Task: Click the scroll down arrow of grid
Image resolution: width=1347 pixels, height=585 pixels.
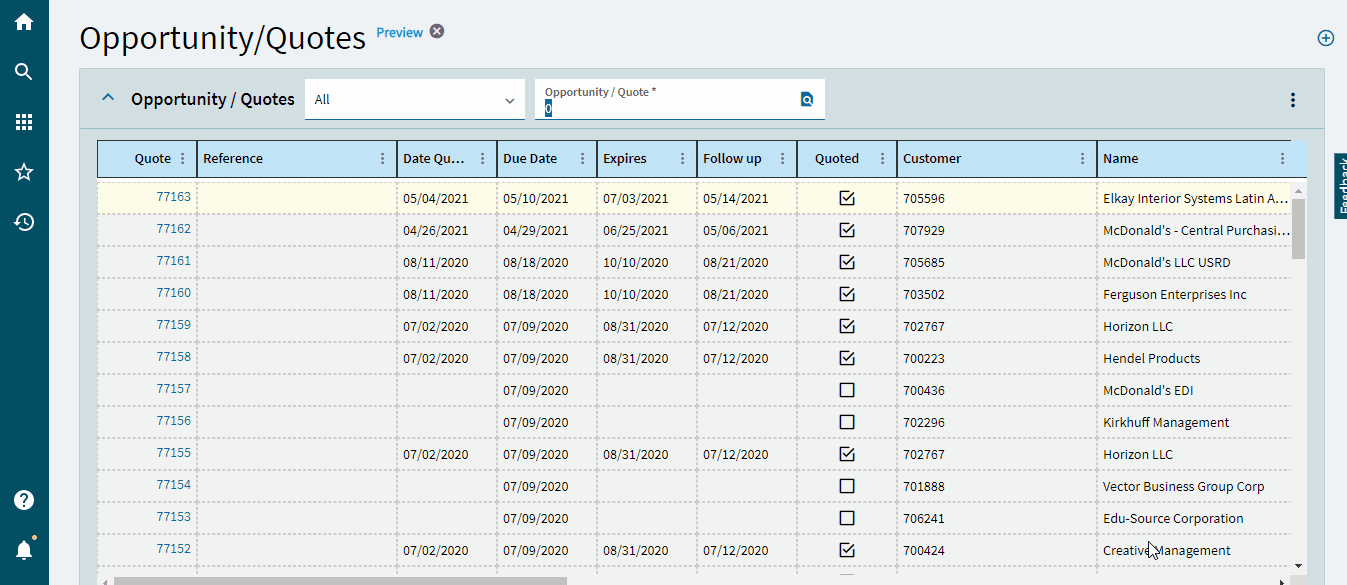Action: 1298,566
